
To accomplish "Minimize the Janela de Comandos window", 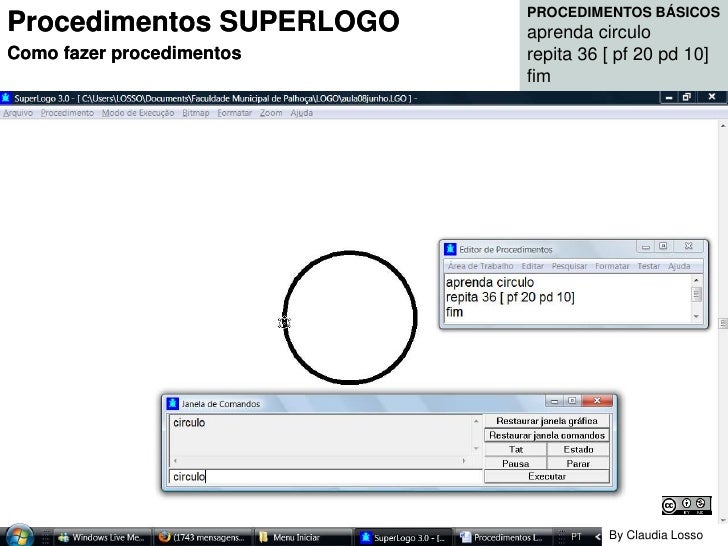I will coord(554,401).
